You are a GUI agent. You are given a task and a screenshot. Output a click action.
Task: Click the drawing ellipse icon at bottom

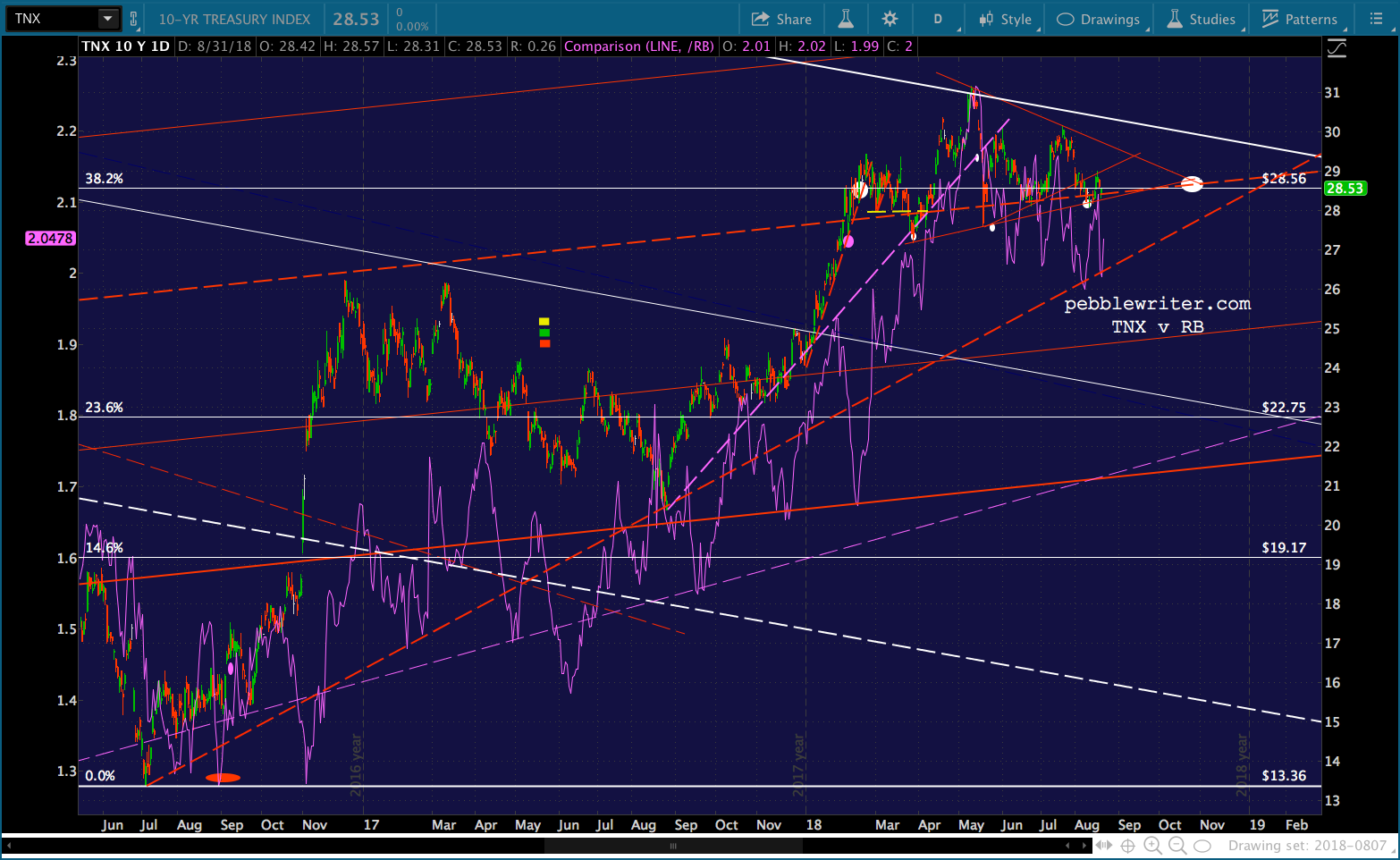pyautogui.click(x=1202, y=846)
